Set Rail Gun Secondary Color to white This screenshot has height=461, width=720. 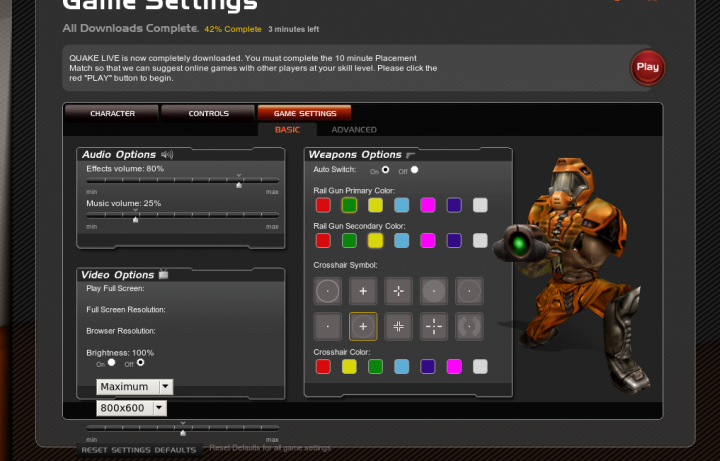[x=480, y=241]
